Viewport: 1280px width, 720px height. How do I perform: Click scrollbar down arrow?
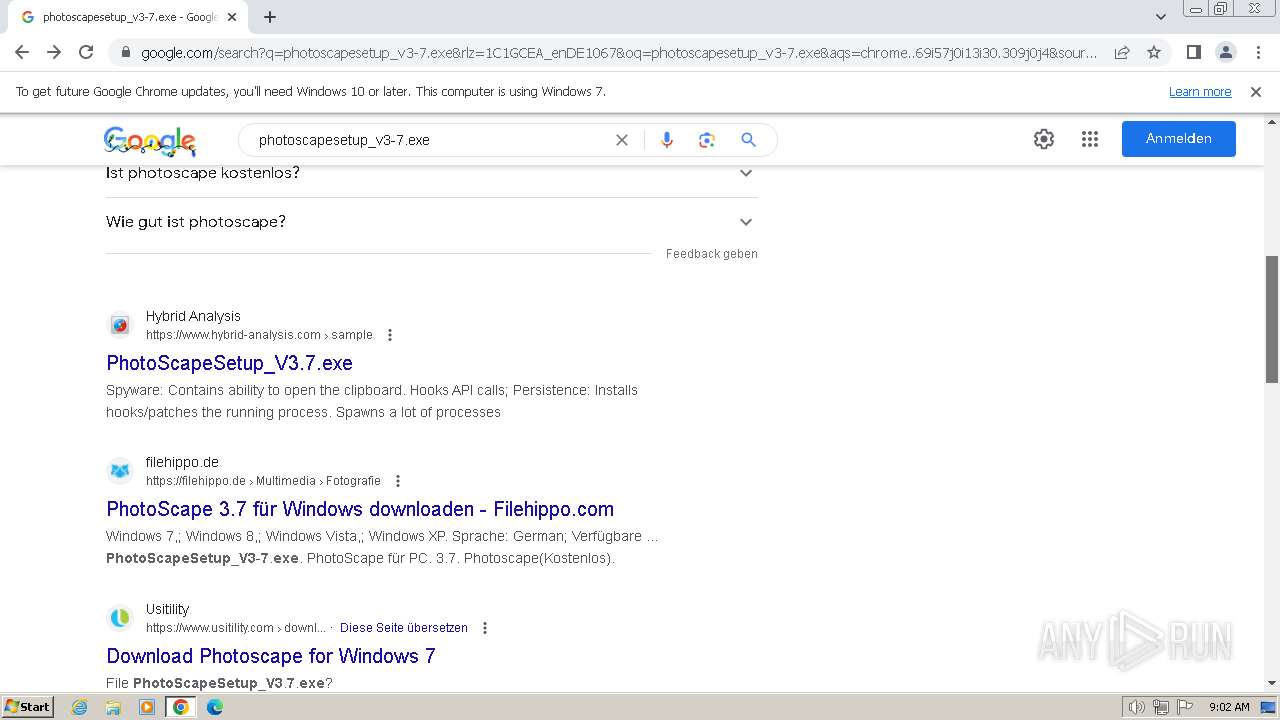(1272, 684)
